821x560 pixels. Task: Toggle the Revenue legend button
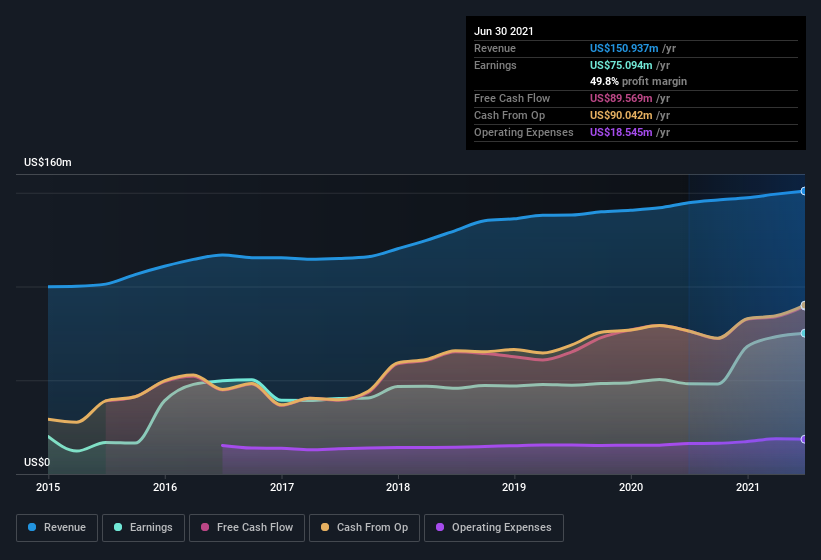[x=57, y=528]
